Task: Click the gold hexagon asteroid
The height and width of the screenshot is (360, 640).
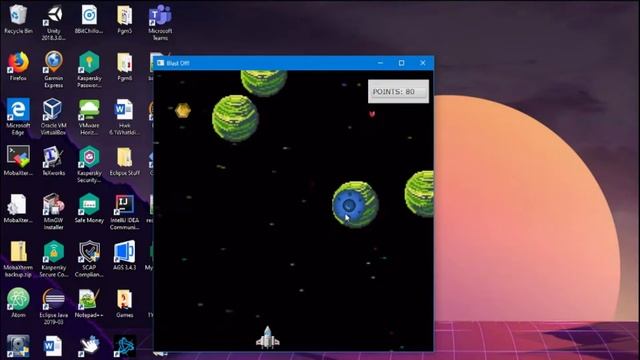Action: click(182, 110)
